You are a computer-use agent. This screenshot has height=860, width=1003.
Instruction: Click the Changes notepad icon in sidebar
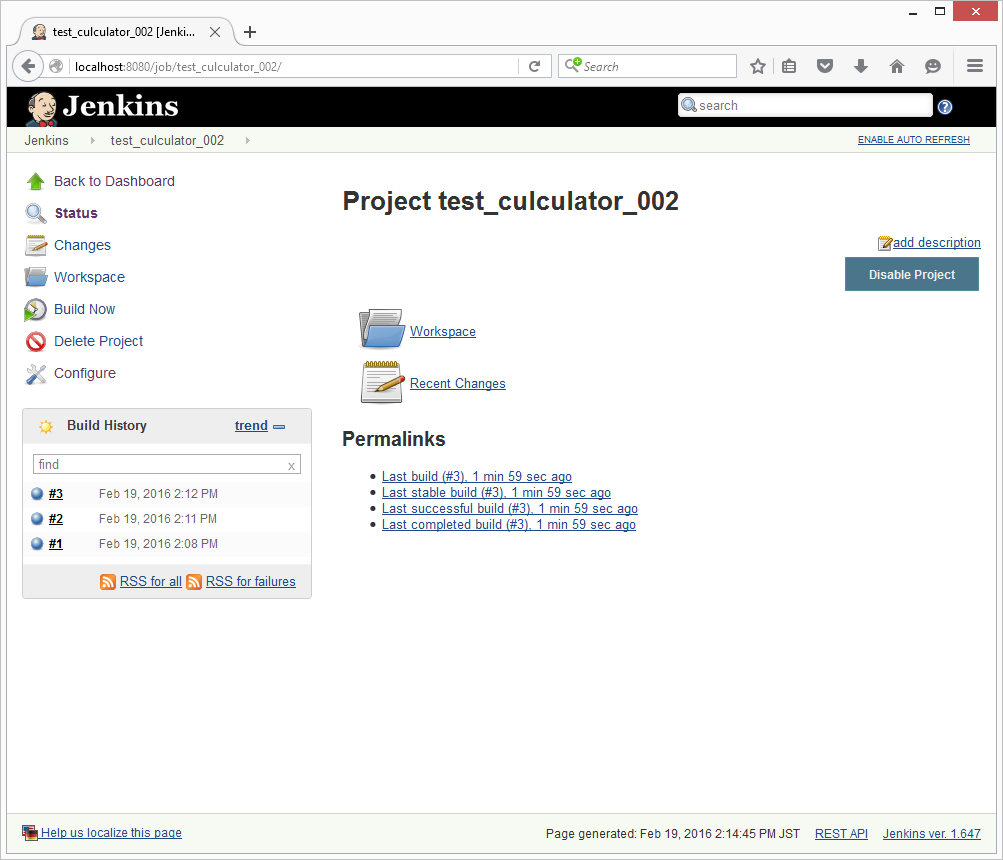36,246
